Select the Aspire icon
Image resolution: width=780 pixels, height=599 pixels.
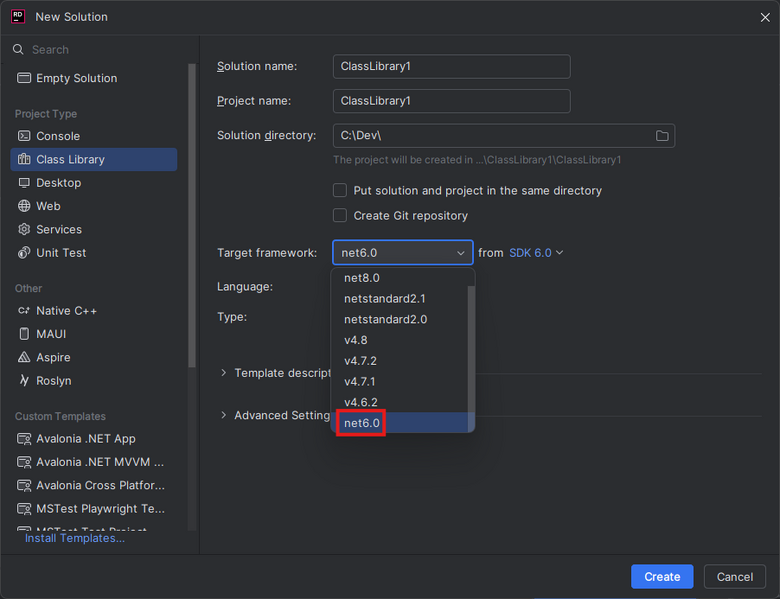coord(24,357)
